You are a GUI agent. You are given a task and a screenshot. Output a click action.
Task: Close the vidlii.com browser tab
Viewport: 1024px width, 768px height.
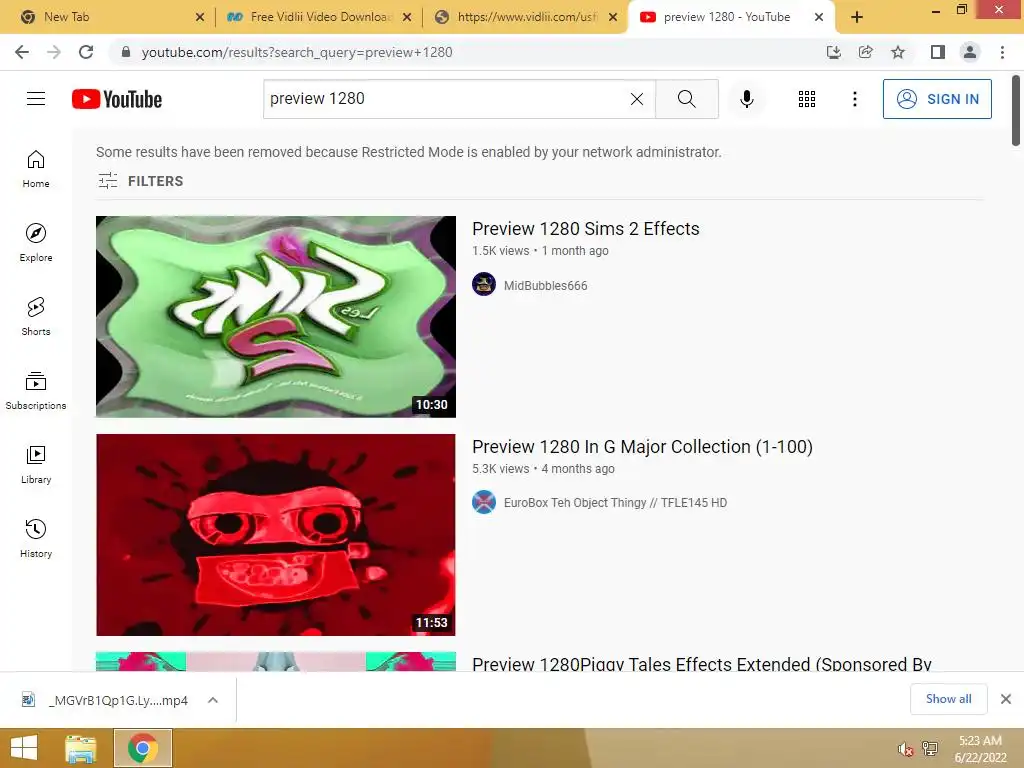613,17
